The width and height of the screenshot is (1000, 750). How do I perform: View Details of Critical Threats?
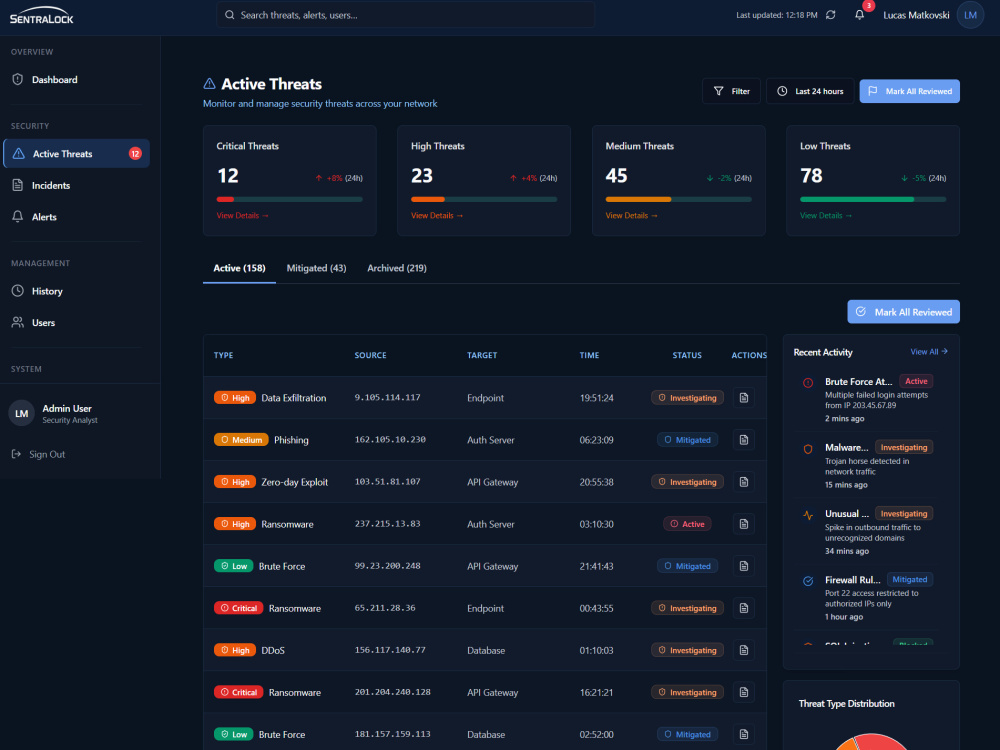(242, 216)
